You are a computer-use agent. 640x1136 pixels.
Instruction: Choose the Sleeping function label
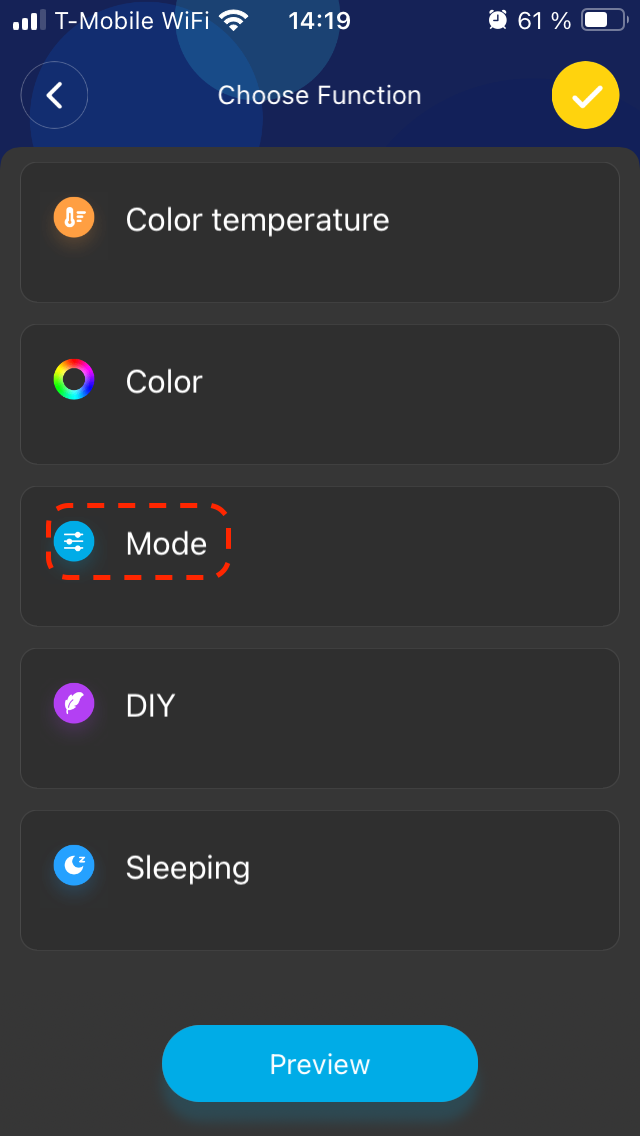tap(187, 868)
